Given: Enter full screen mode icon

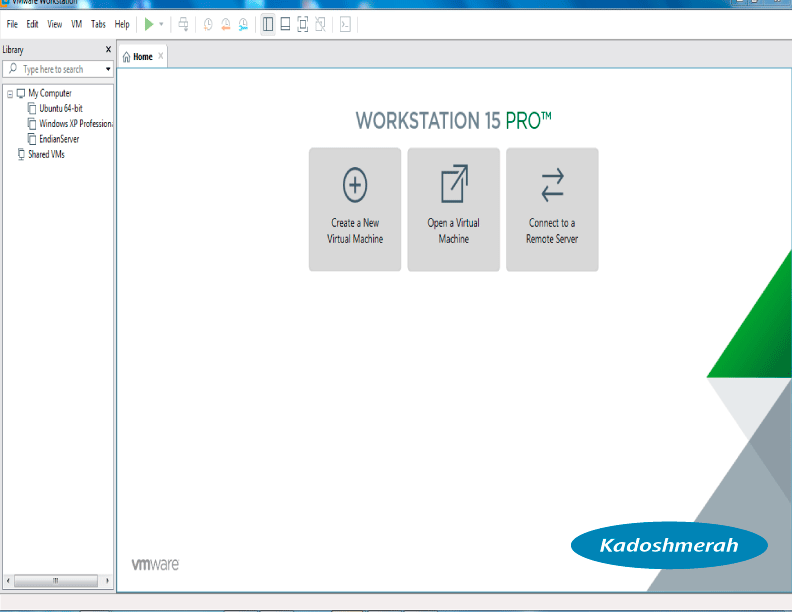Looking at the screenshot, I should click(303, 24).
